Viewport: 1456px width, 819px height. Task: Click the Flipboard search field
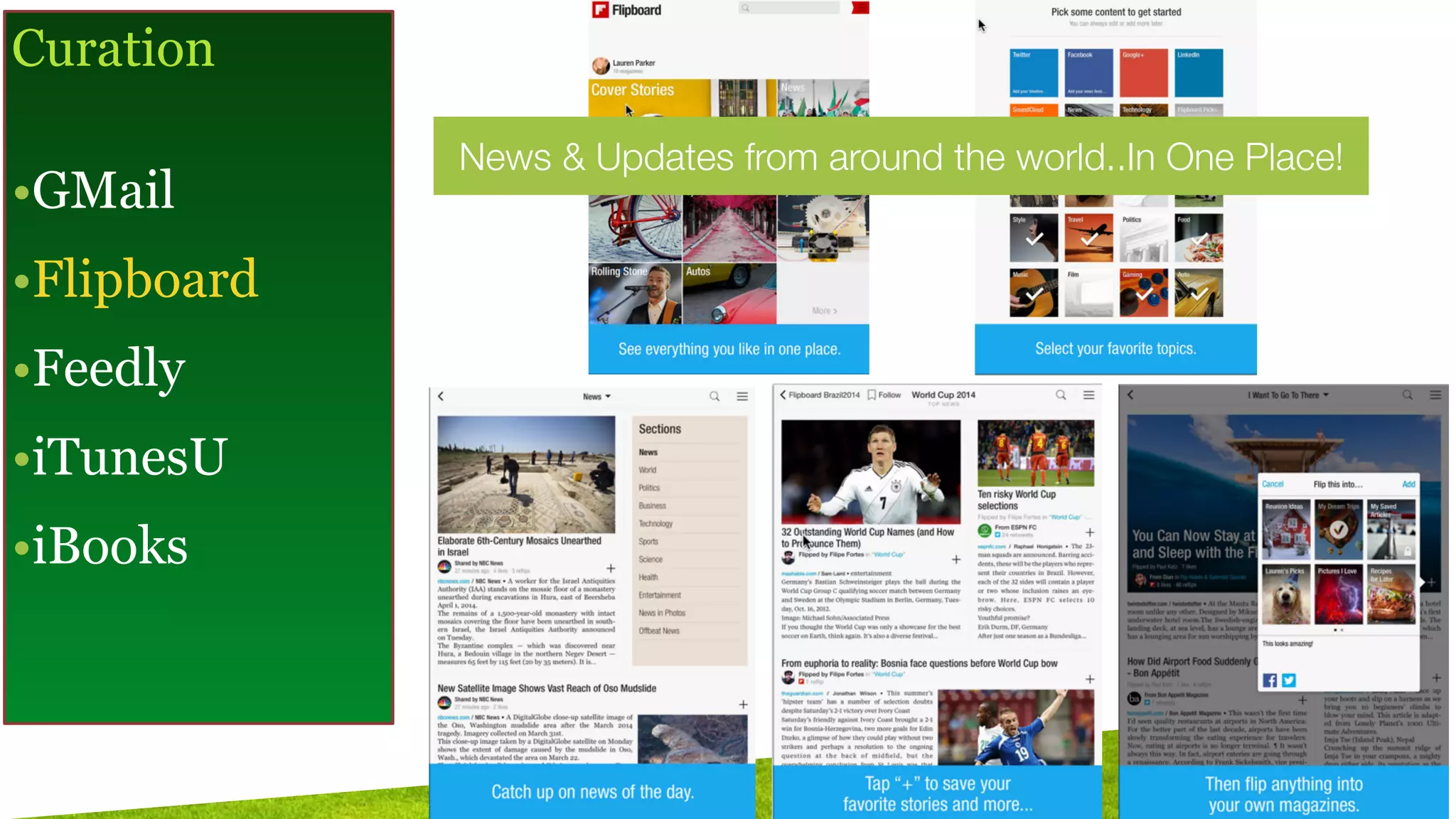click(789, 8)
